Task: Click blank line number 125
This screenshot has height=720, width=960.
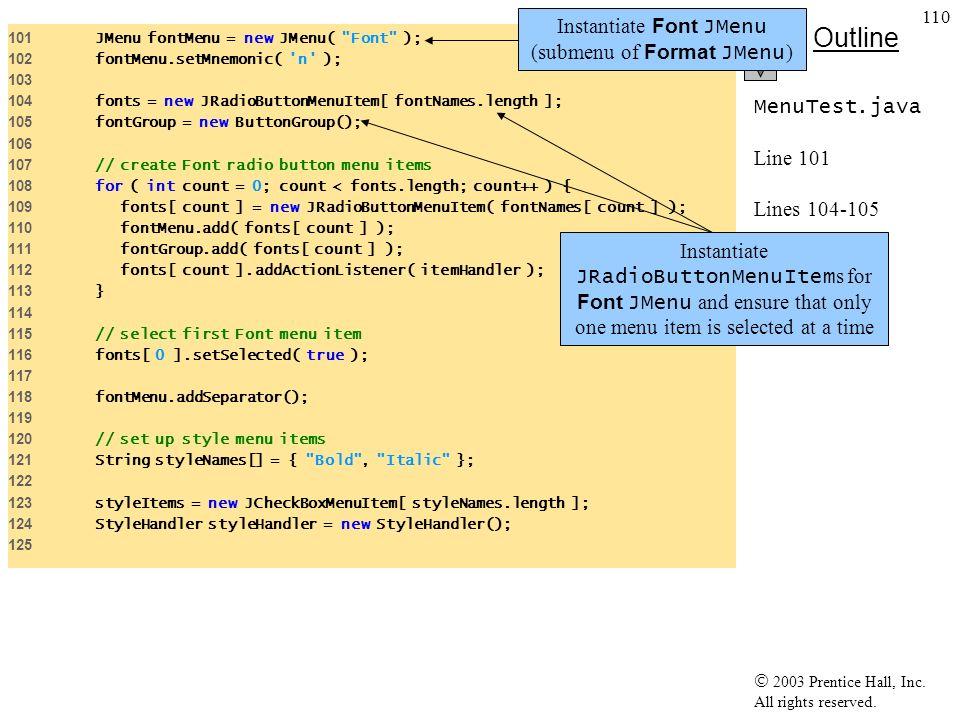Action: [x=20, y=545]
